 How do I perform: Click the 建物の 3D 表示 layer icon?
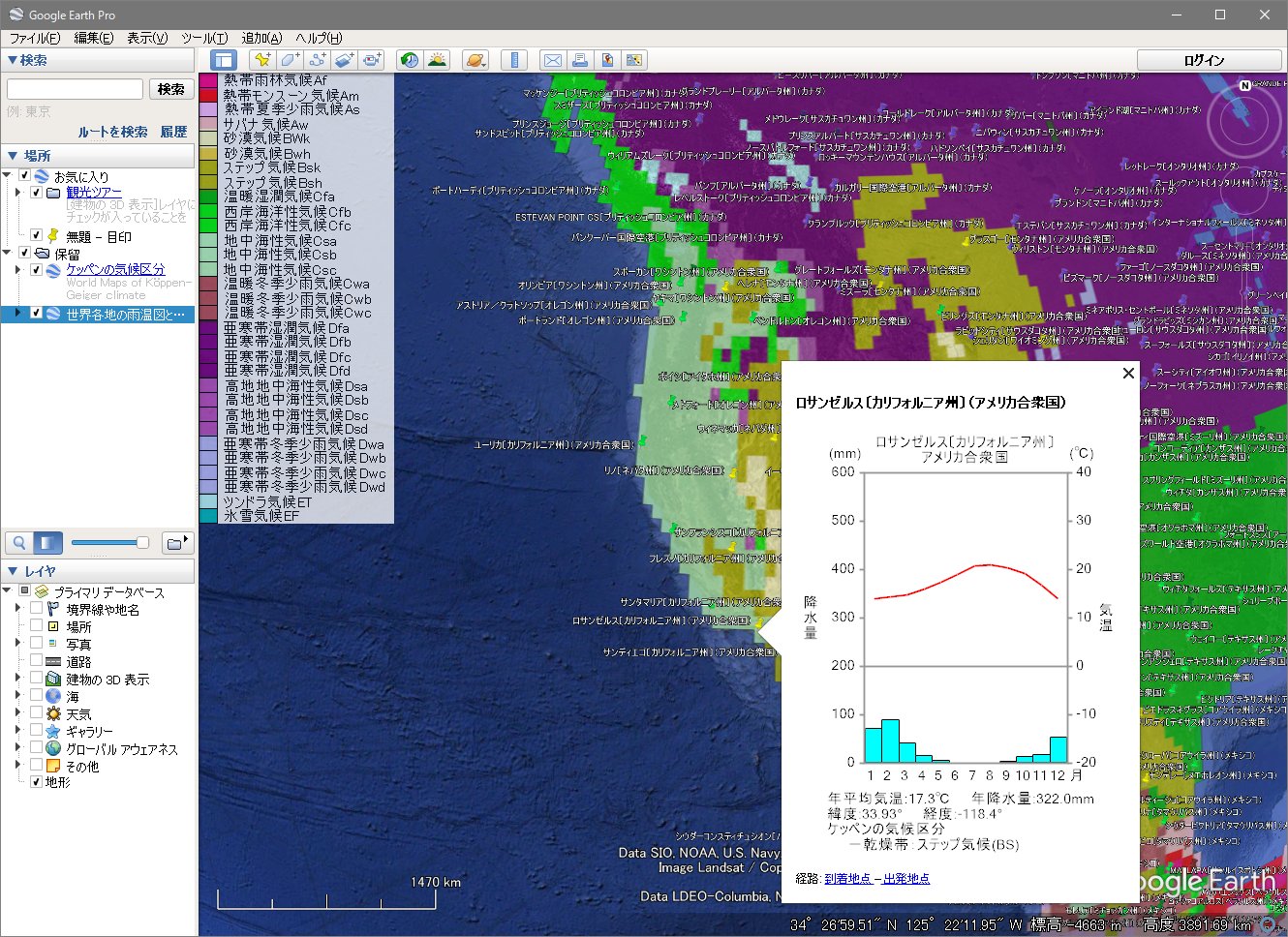click(x=53, y=679)
